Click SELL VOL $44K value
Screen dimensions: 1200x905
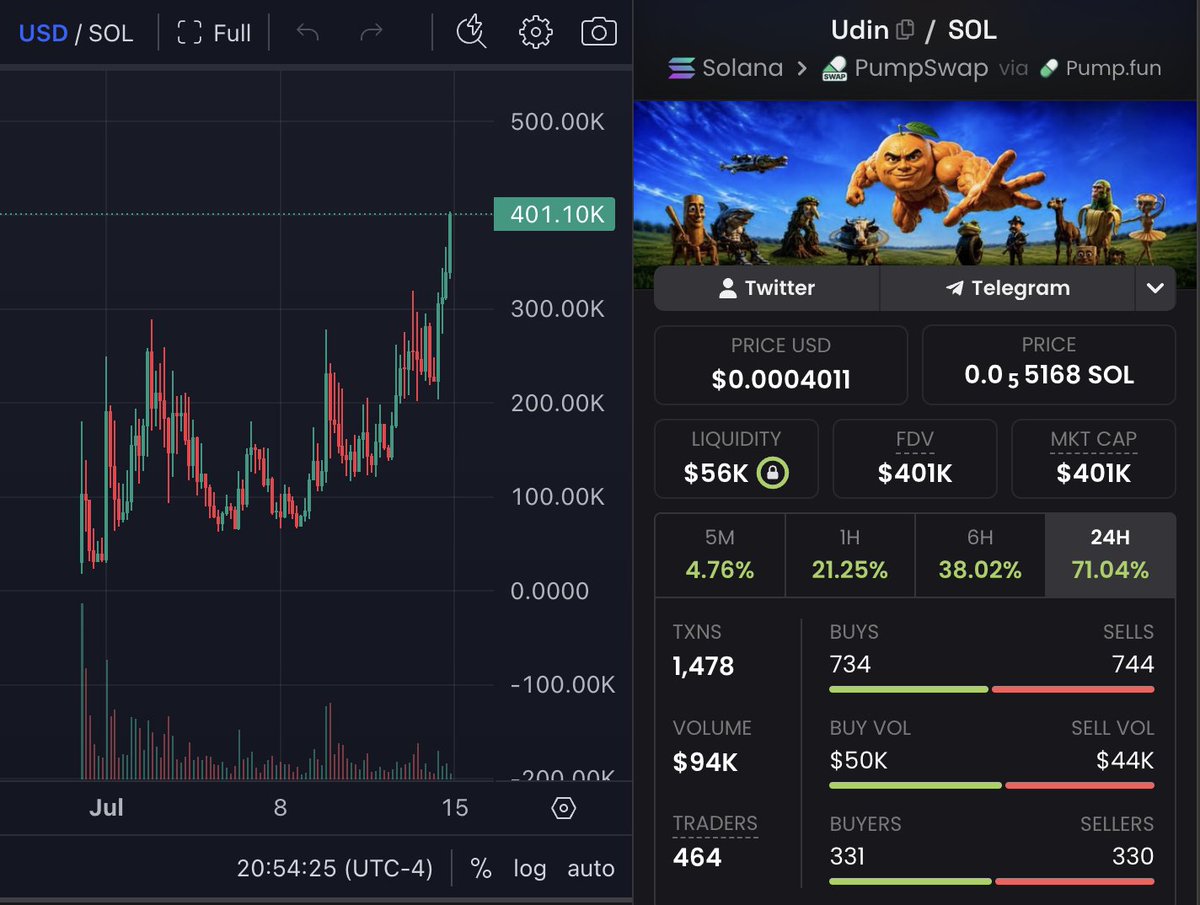click(1125, 760)
